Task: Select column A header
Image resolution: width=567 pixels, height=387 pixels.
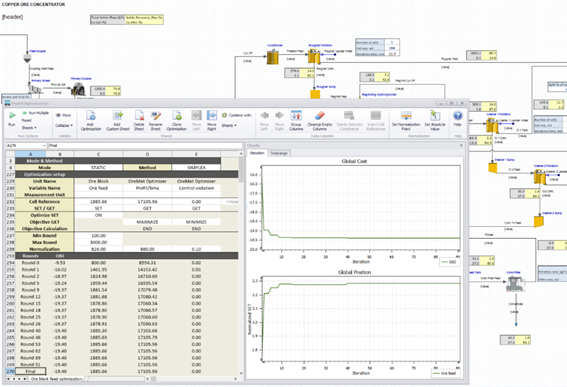Action: (30, 154)
